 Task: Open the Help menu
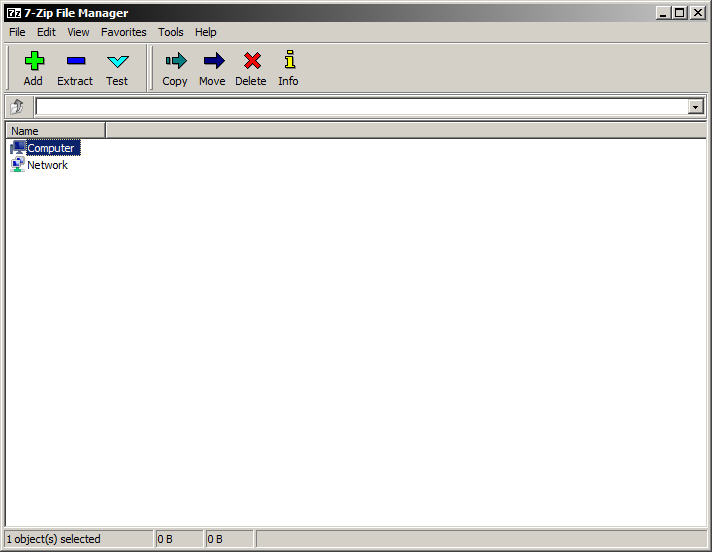[206, 32]
